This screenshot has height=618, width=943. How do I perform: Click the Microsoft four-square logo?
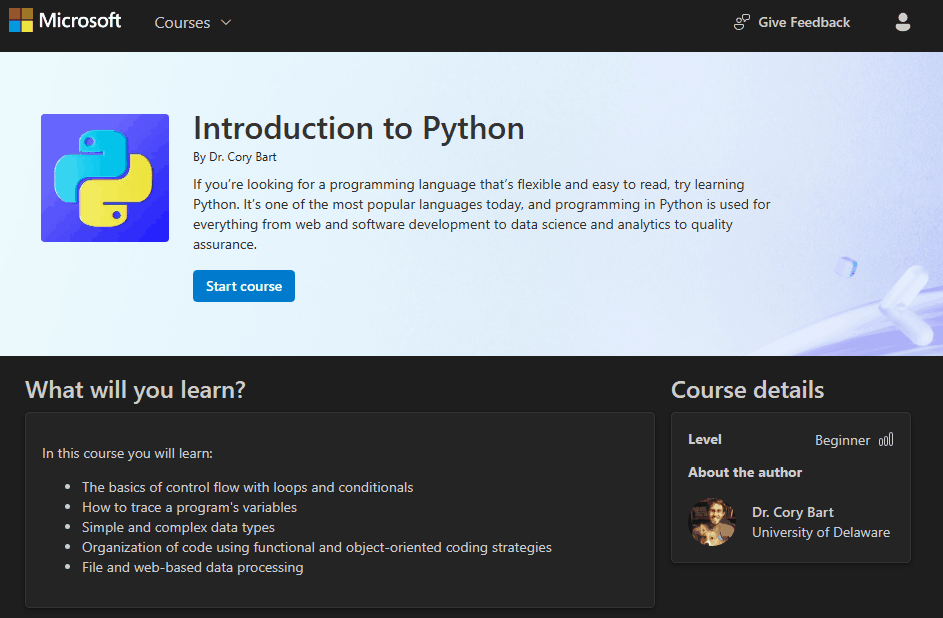pos(21,21)
